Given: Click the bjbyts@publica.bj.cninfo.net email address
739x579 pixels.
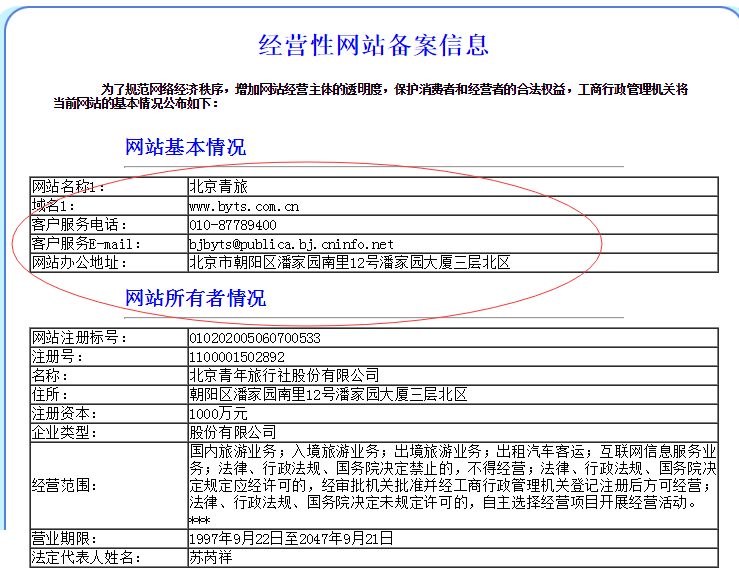Looking at the screenshot, I should (292, 244).
